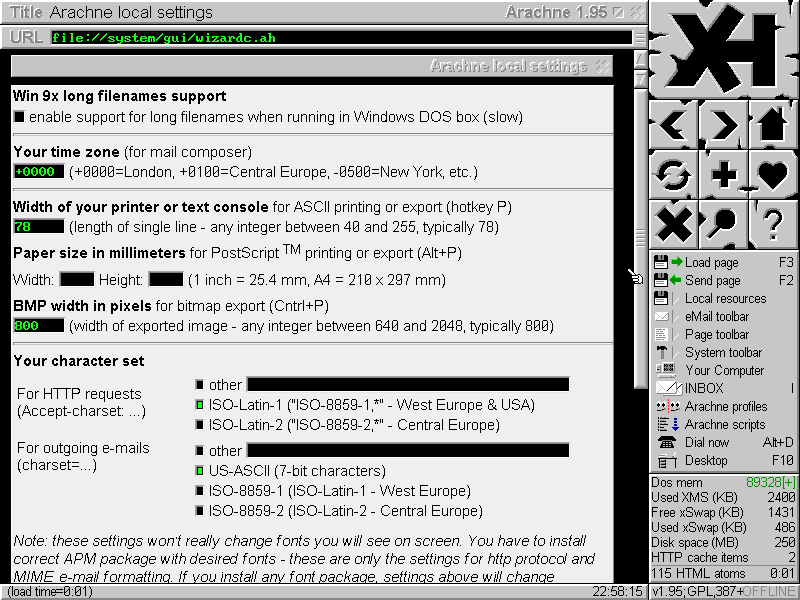The image size is (800, 600).
Task: Open eMail toolbar entry
Action: point(717,316)
